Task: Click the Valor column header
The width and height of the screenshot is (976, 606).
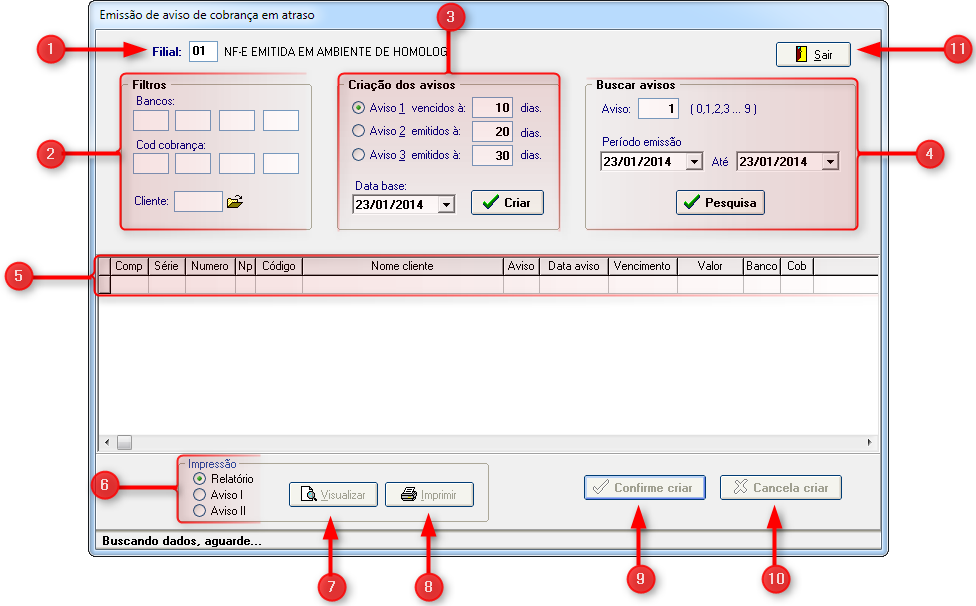Action: point(710,266)
